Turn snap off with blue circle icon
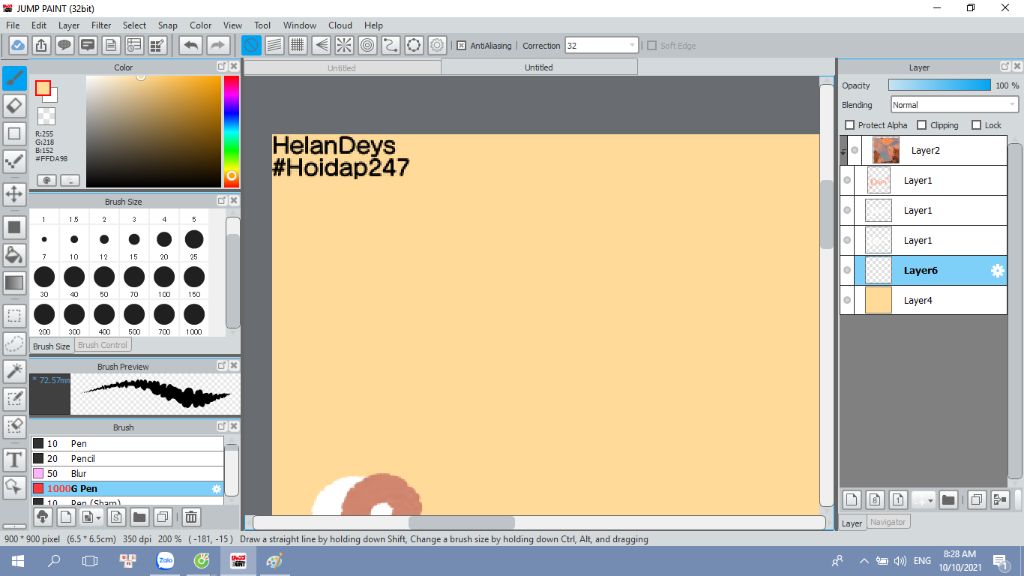Screen dimensions: 1024x576 point(251,45)
